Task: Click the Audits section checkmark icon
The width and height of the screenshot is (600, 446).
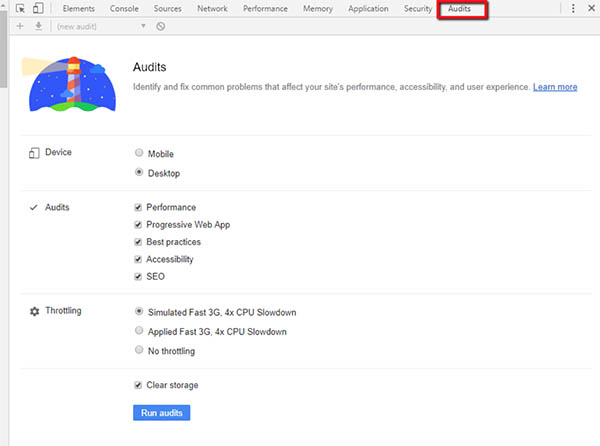Action: click(34, 207)
